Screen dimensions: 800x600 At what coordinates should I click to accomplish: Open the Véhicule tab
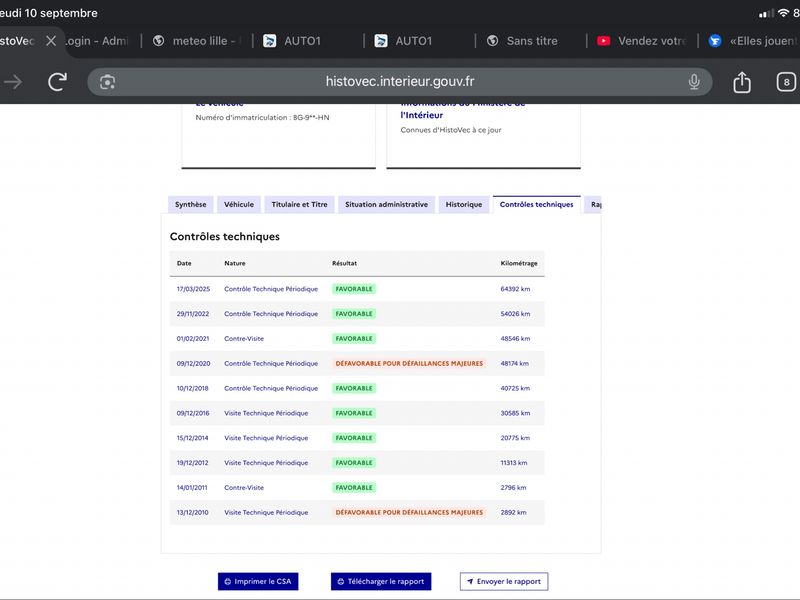[x=239, y=205]
